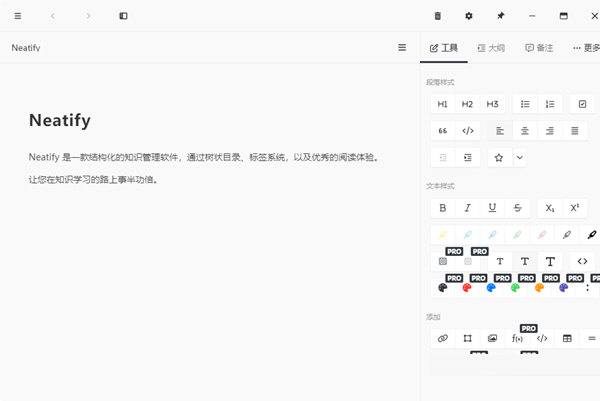This screenshot has width=600, height=401.
Task: Select the green highlighter
Action: tap(517, 235)
